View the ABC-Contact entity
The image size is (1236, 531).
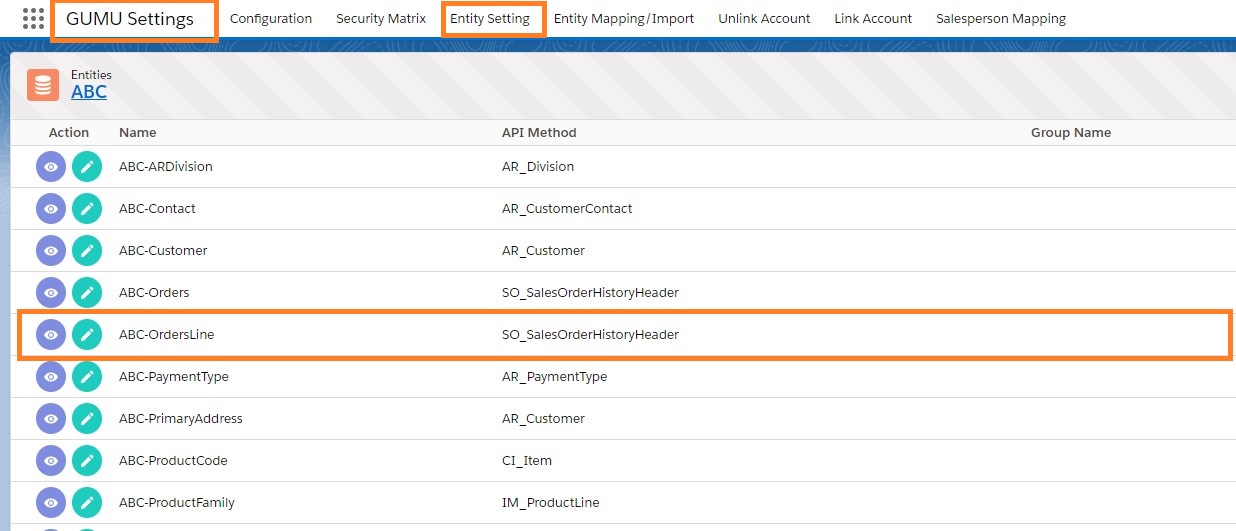point(51,209)
